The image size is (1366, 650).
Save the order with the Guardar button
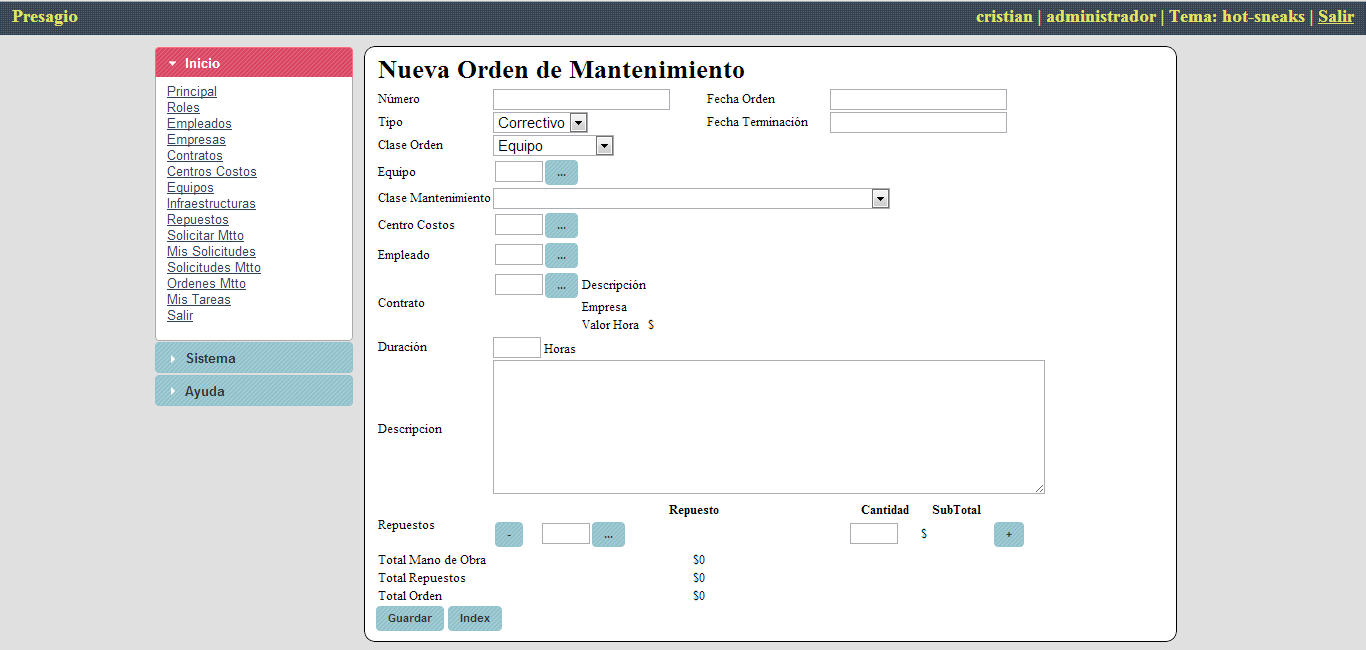click(409, 618)
